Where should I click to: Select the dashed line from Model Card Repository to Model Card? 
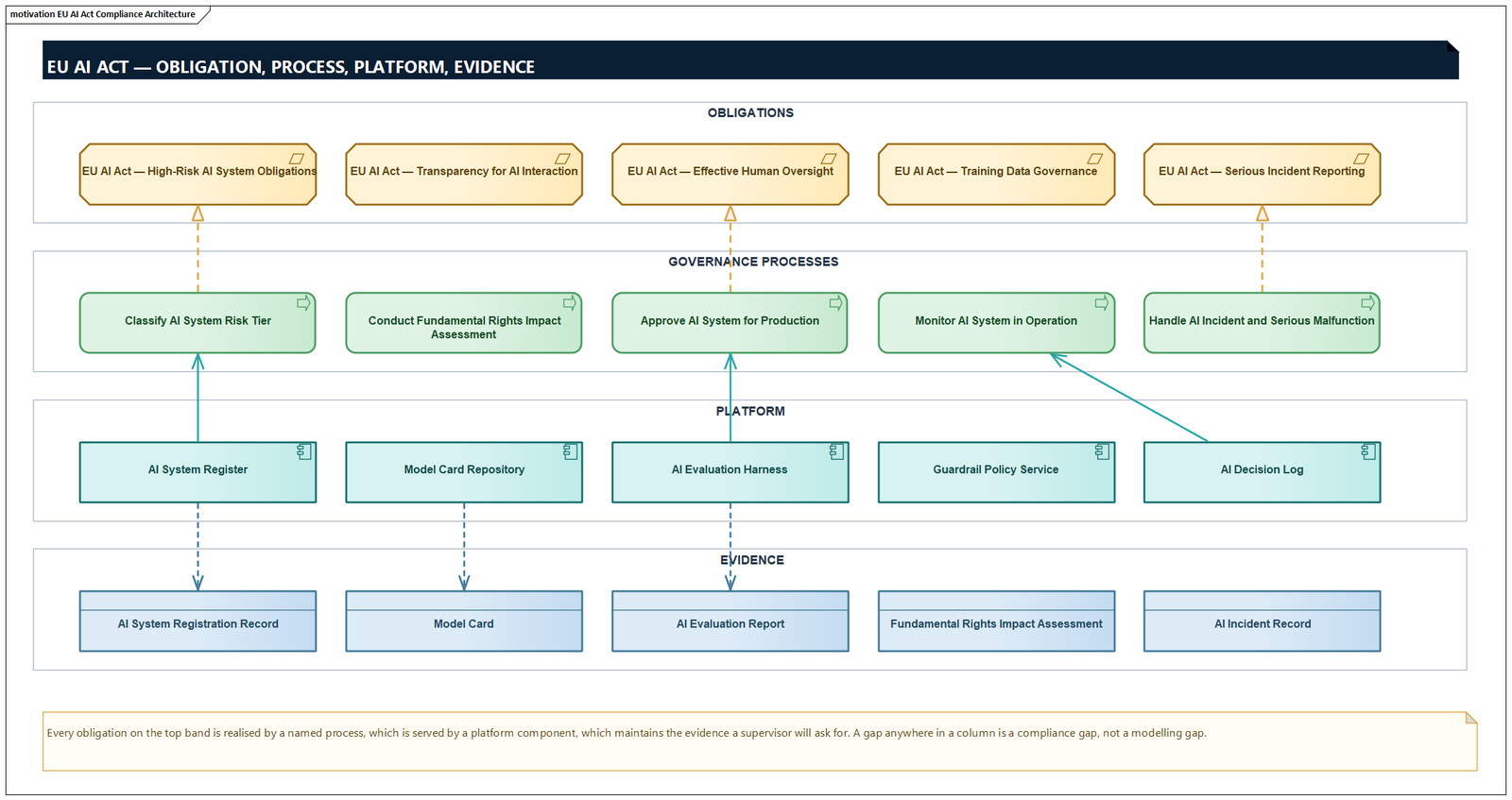tap(464, 547)
